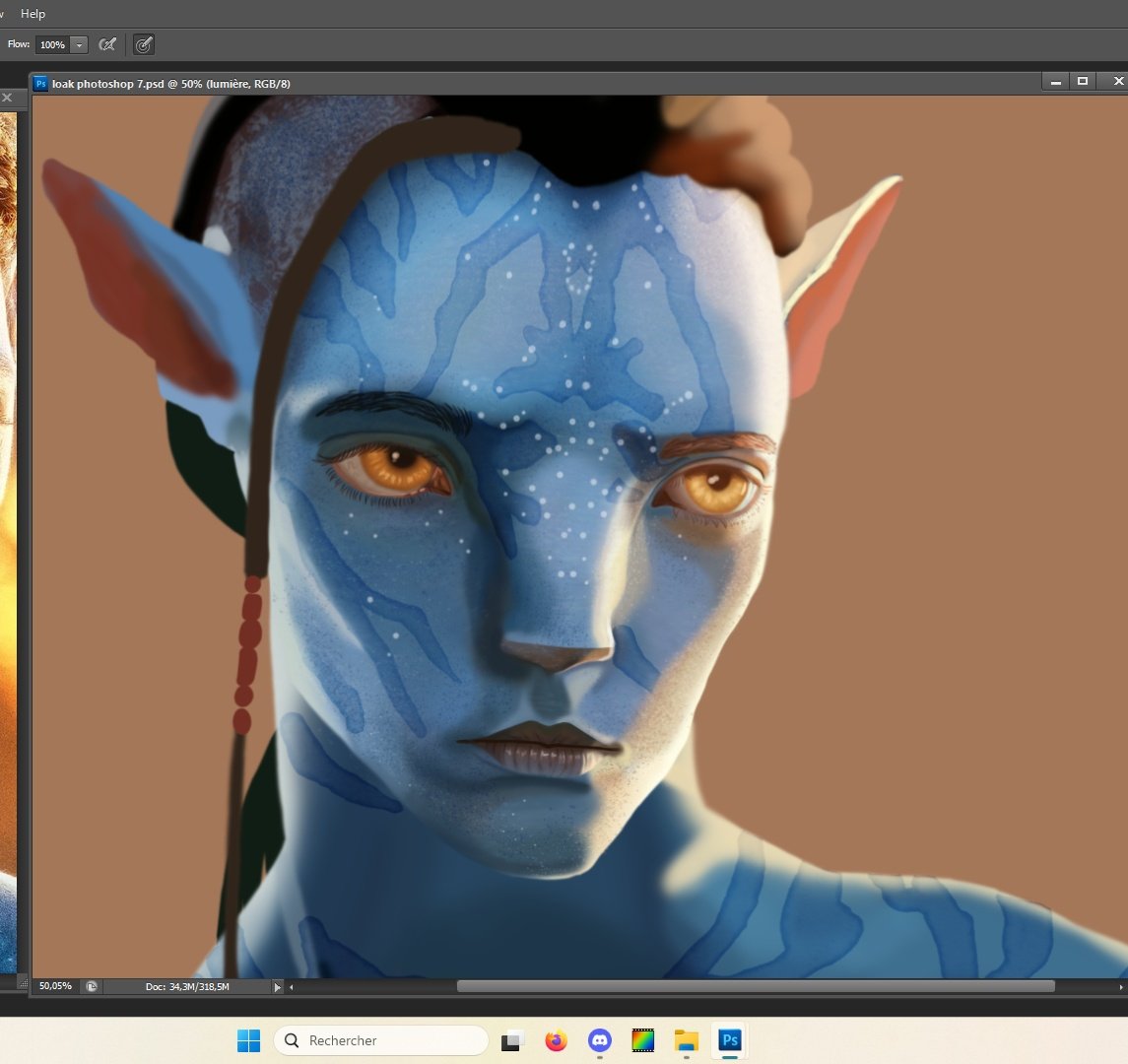
Task: Open the Windows Start menu
Action: [x=249, y=1040]
